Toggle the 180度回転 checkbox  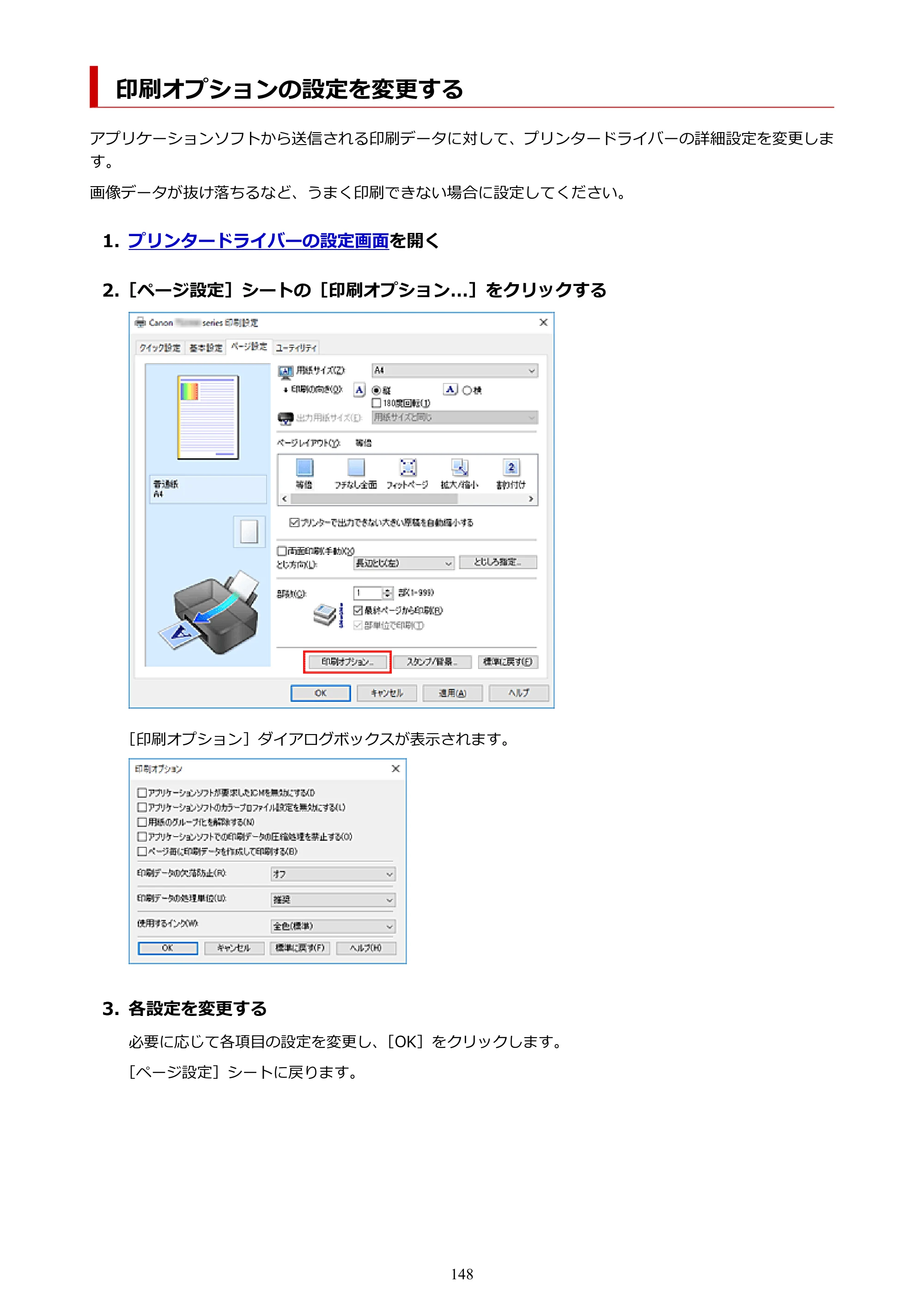[377, 403]
